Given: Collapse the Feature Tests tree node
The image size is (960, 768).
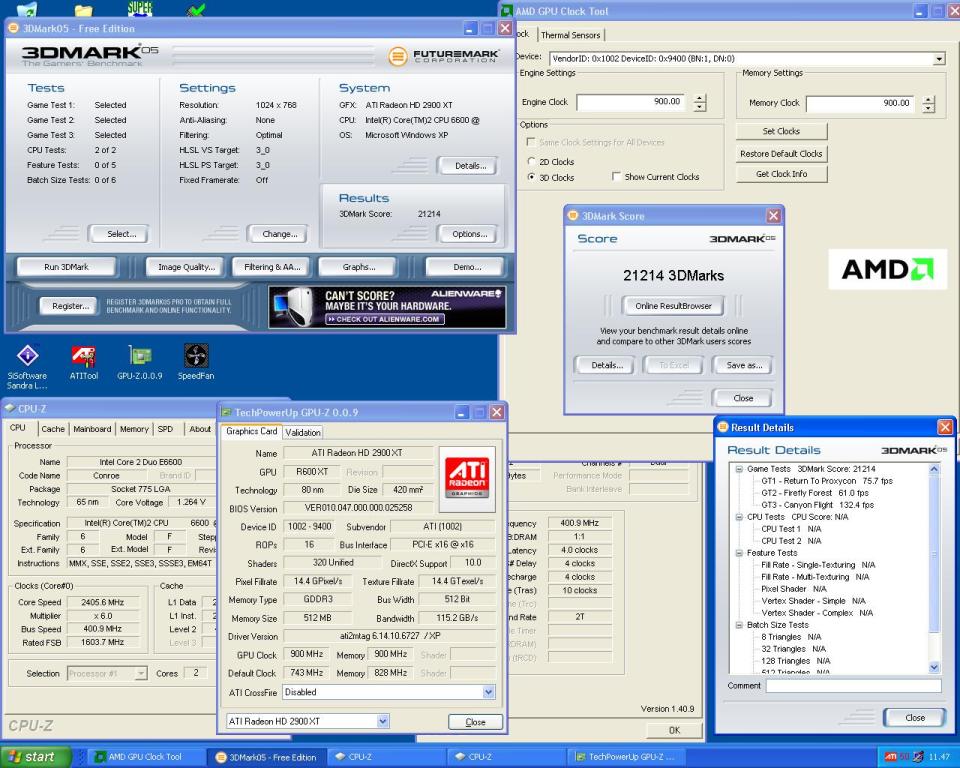Looking at the screenshot, I should (739, 553).
